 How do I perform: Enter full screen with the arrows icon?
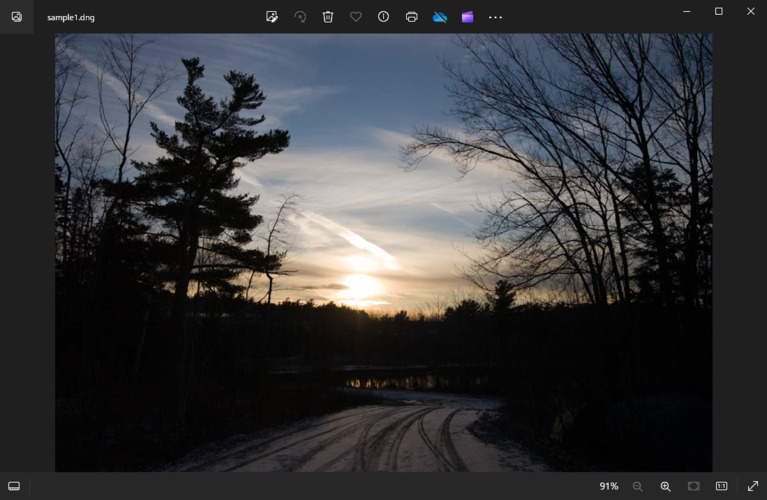[x=753, y=486]
